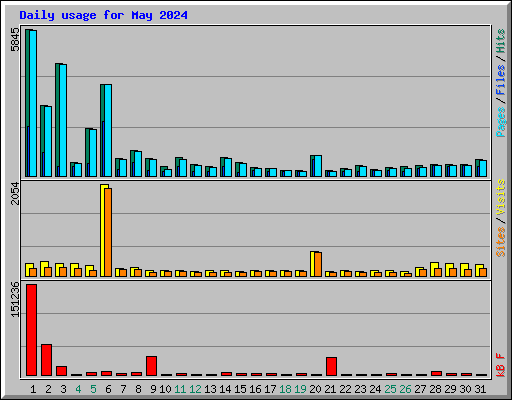The image size is (512, 400).
Task: Click day 21 on the x-axis
Action: point(330,389)
